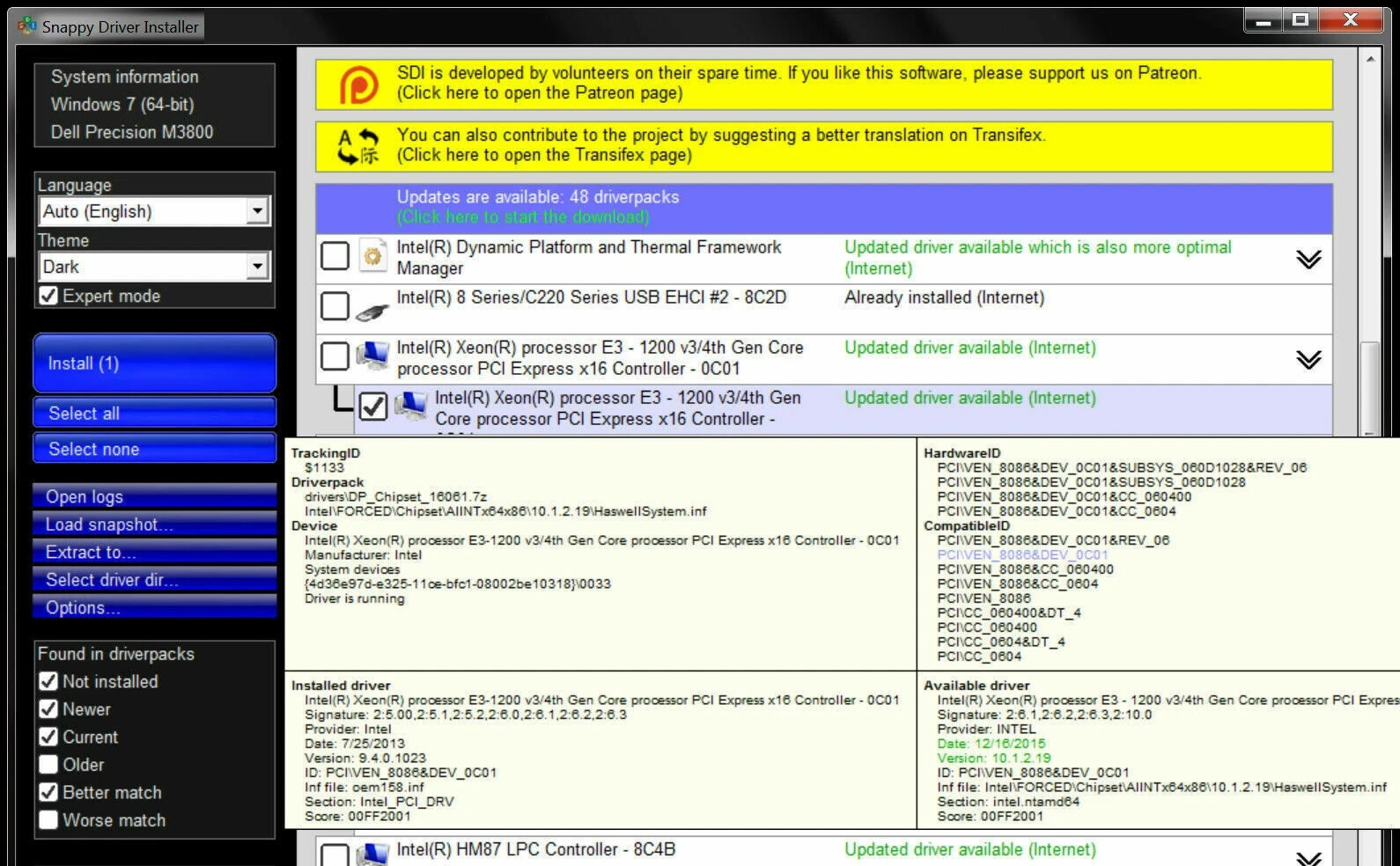Click the Install (1) button
1400x866 pixels.
click(155, 363)
